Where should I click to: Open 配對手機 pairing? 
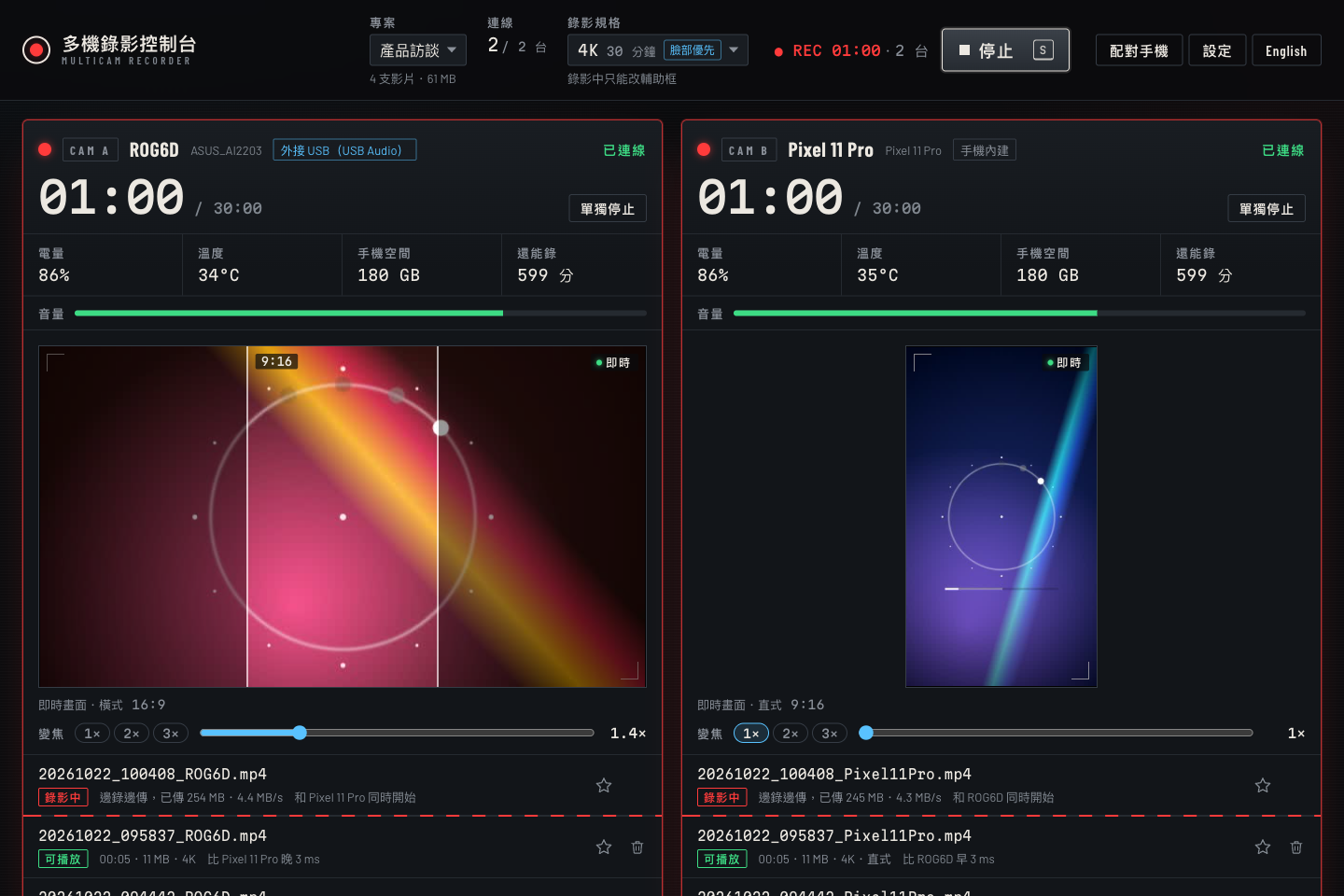tap(1139, 50)
